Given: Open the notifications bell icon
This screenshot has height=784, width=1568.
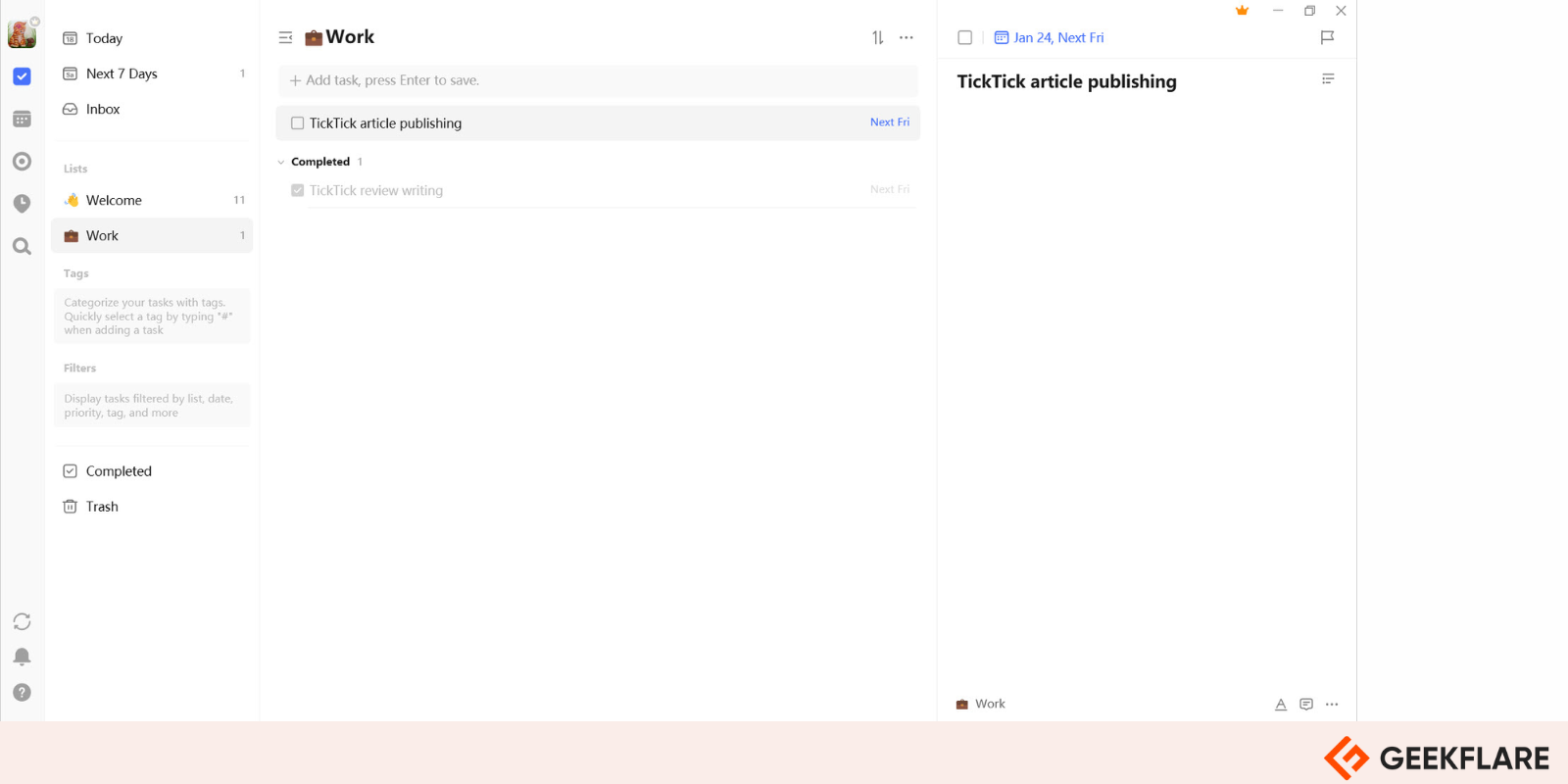Looking at the screenshot, I should point(22,657).
